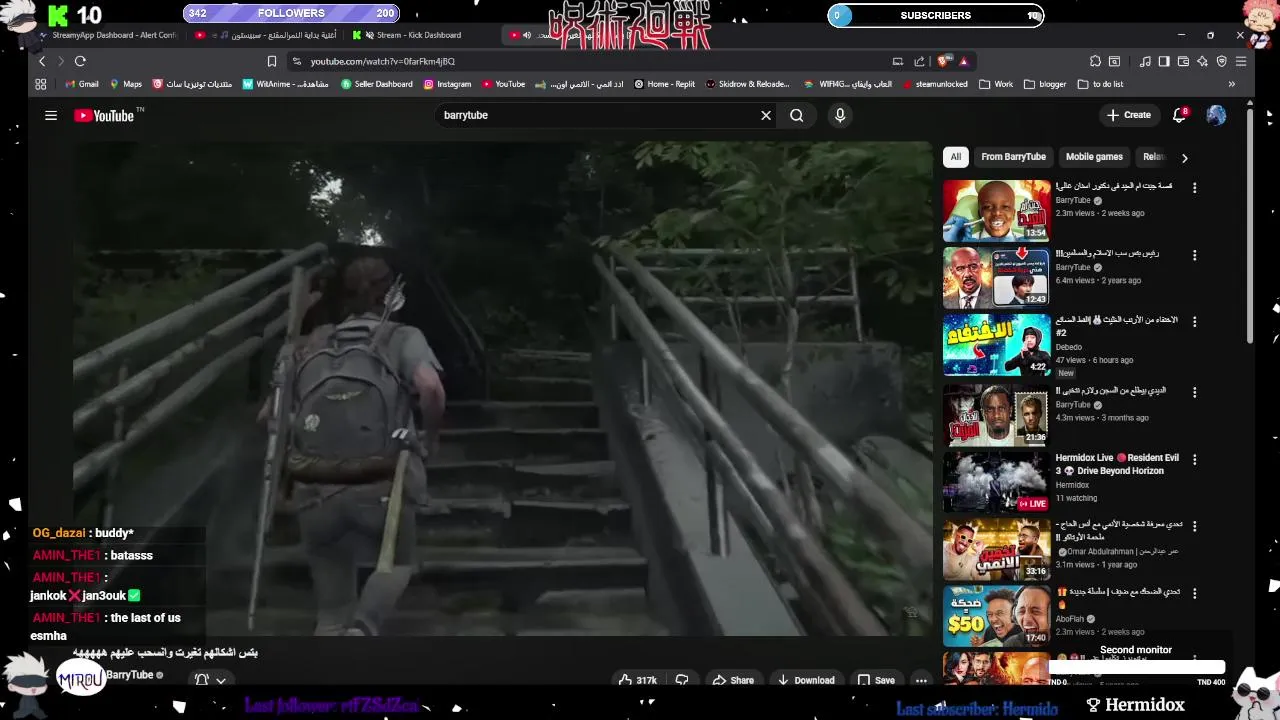Bookmark the page with the bookmark icon

coord(271,61)
